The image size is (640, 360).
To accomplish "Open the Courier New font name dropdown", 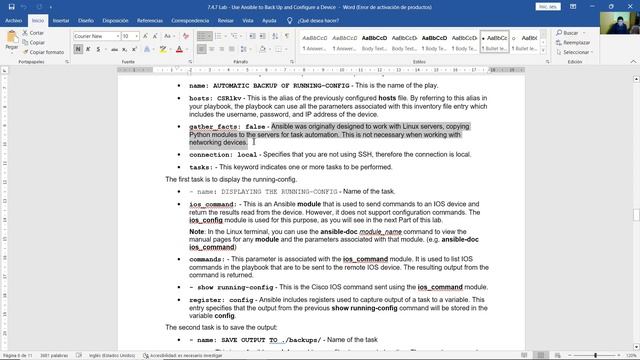I will pyautogui.click(x=118, y=36).
